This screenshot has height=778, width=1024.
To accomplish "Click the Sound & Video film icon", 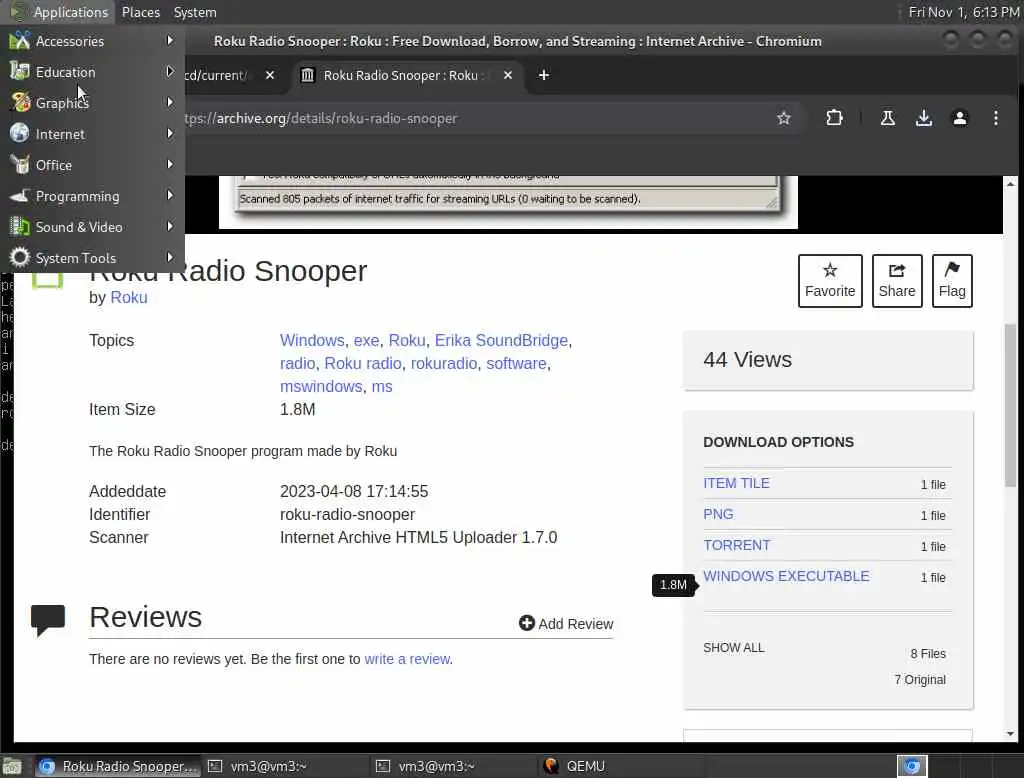I will coord(20,227).
